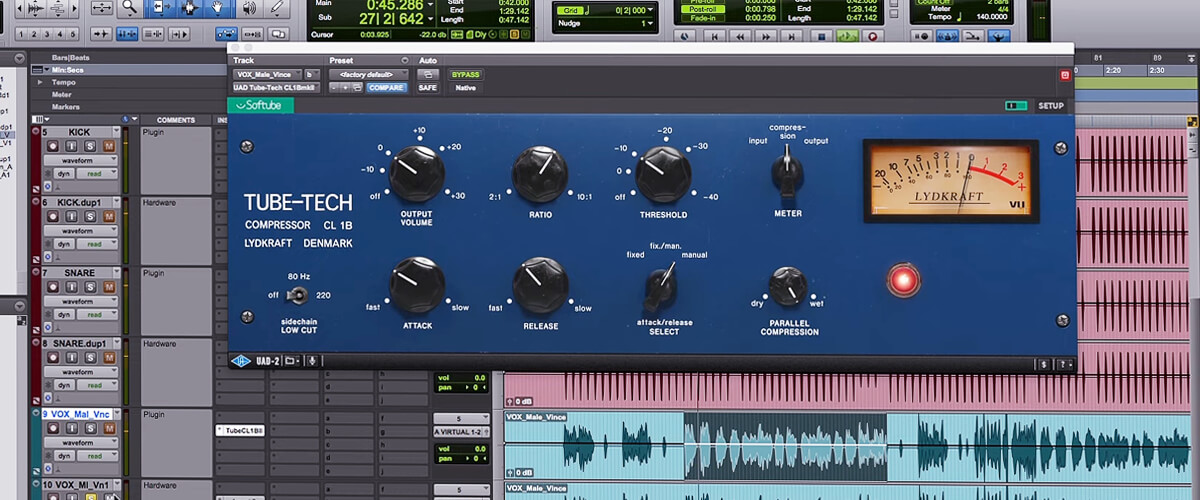Click Go to End transport button
The width and height of the screenshot is (1200, 500).
coord(792,36)
